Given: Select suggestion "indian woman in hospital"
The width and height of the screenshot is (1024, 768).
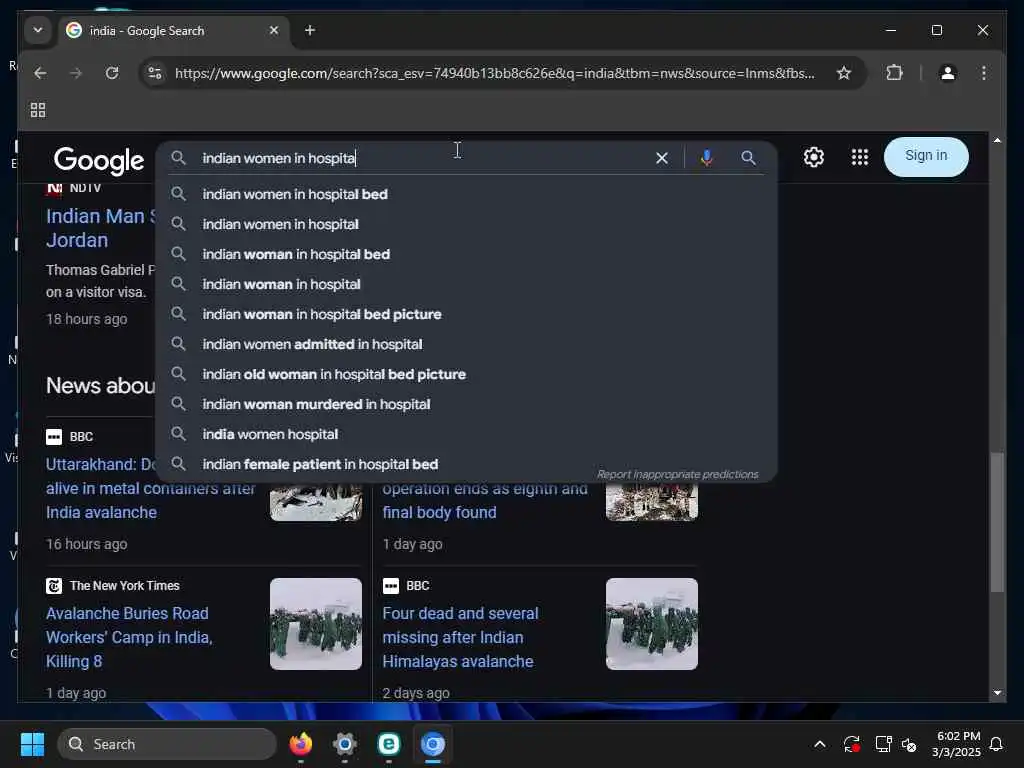Looking at the screenshot, I should coord(466,284).
